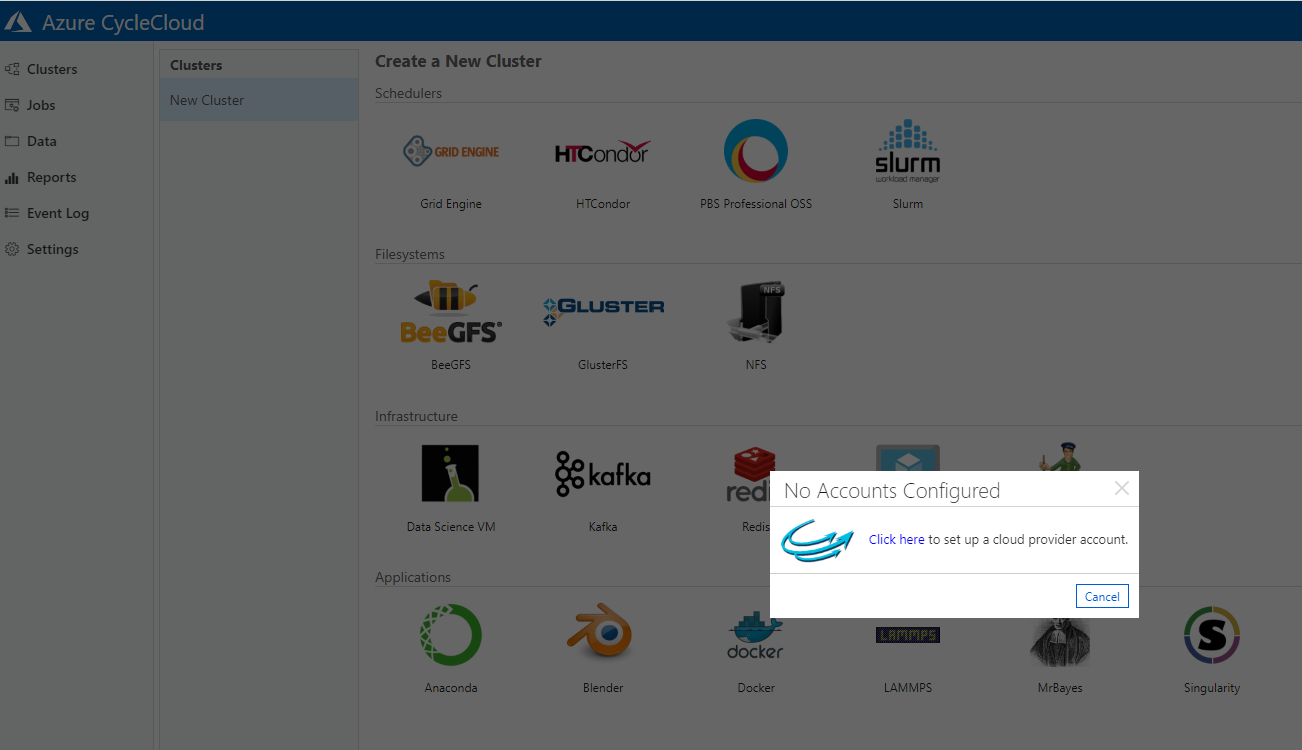
Task: Click the Blender label text
Action: (x=603, y=688)
